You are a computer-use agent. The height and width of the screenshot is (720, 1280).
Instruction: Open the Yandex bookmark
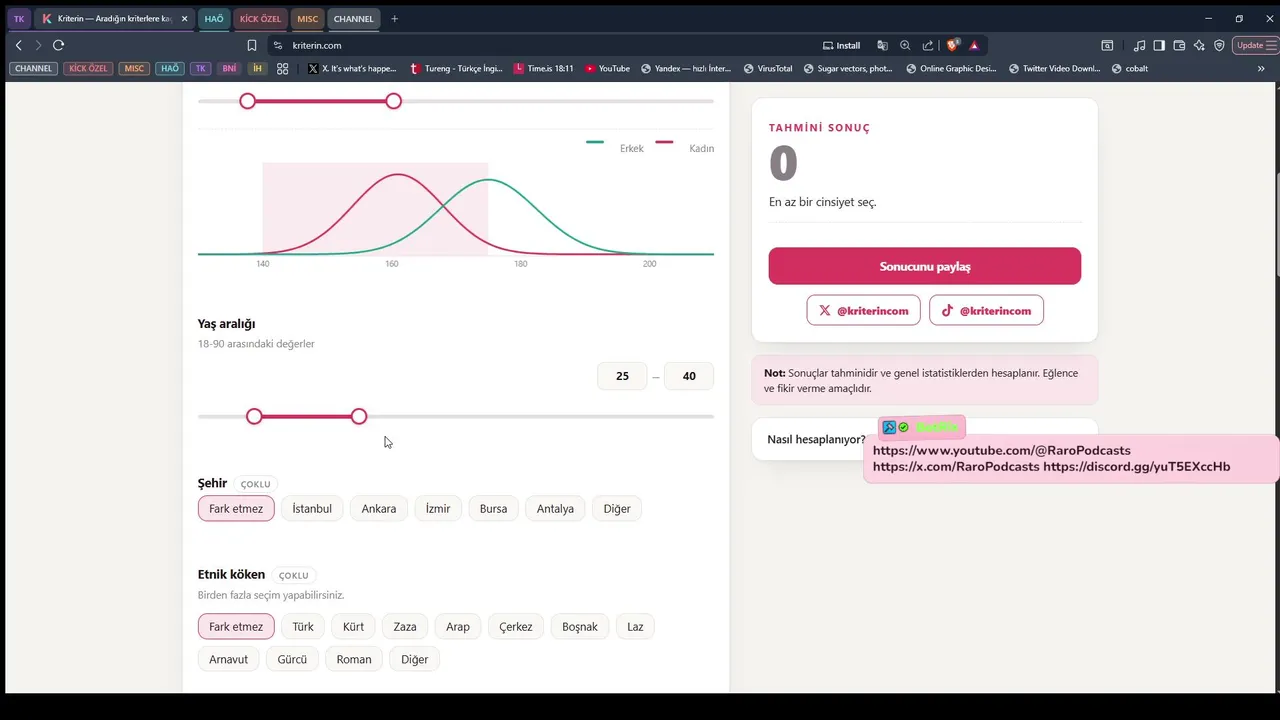686,69
